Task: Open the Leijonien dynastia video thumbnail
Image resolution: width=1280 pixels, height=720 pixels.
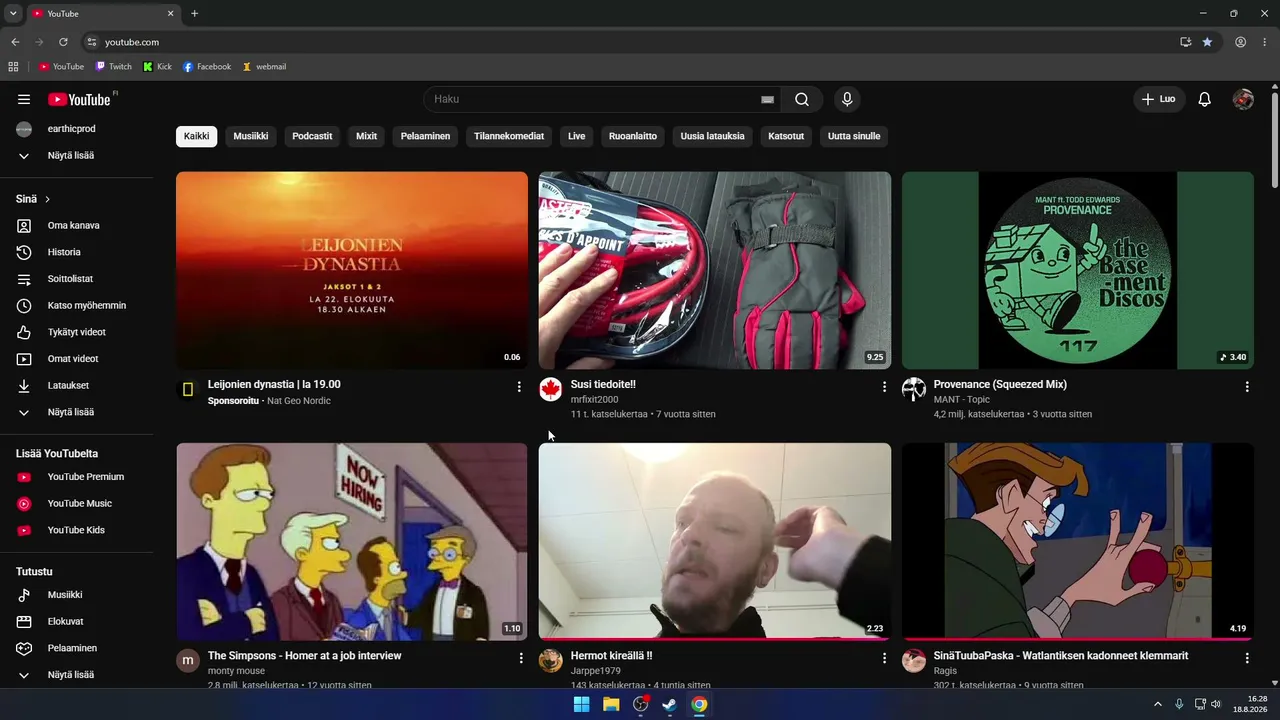Action: [x=352, y=270]
